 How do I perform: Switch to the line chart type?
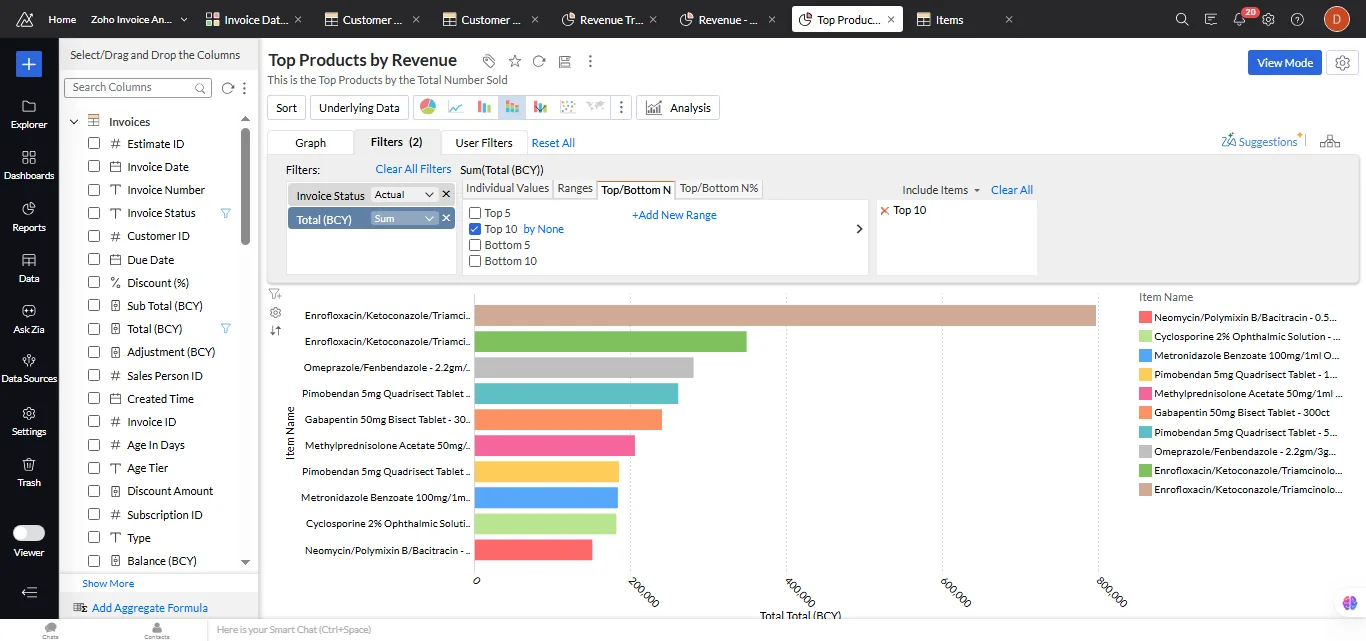[455, 107]
